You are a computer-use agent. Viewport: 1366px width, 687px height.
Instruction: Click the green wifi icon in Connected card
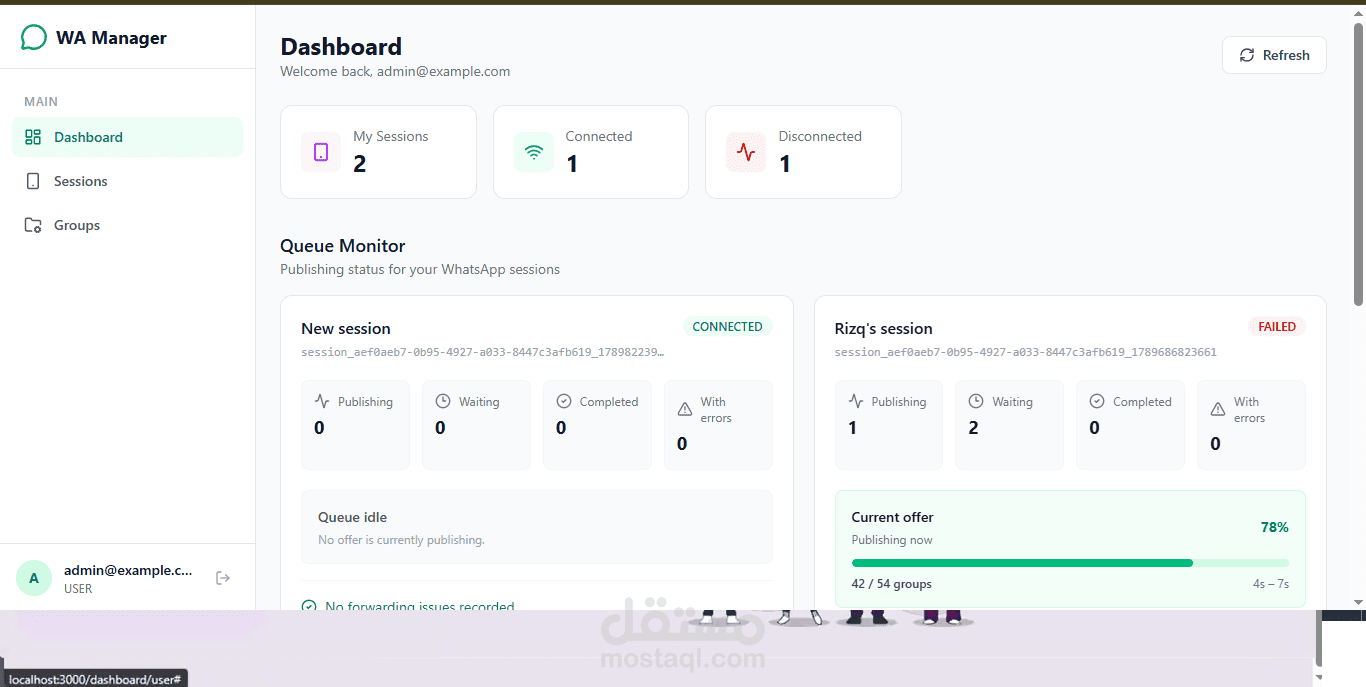(x=534, y=152)
